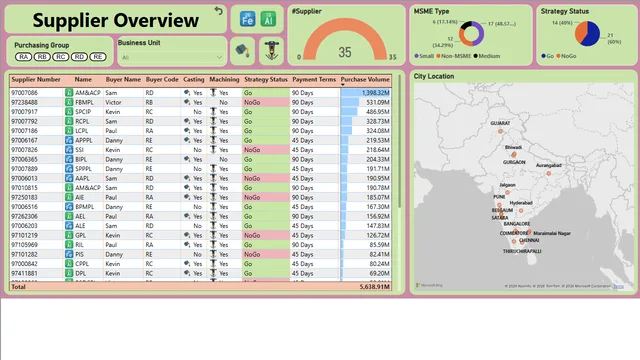Screen dimensions: 640x360
Task: Click the Hyderabad point on the map
Action: 521,211
